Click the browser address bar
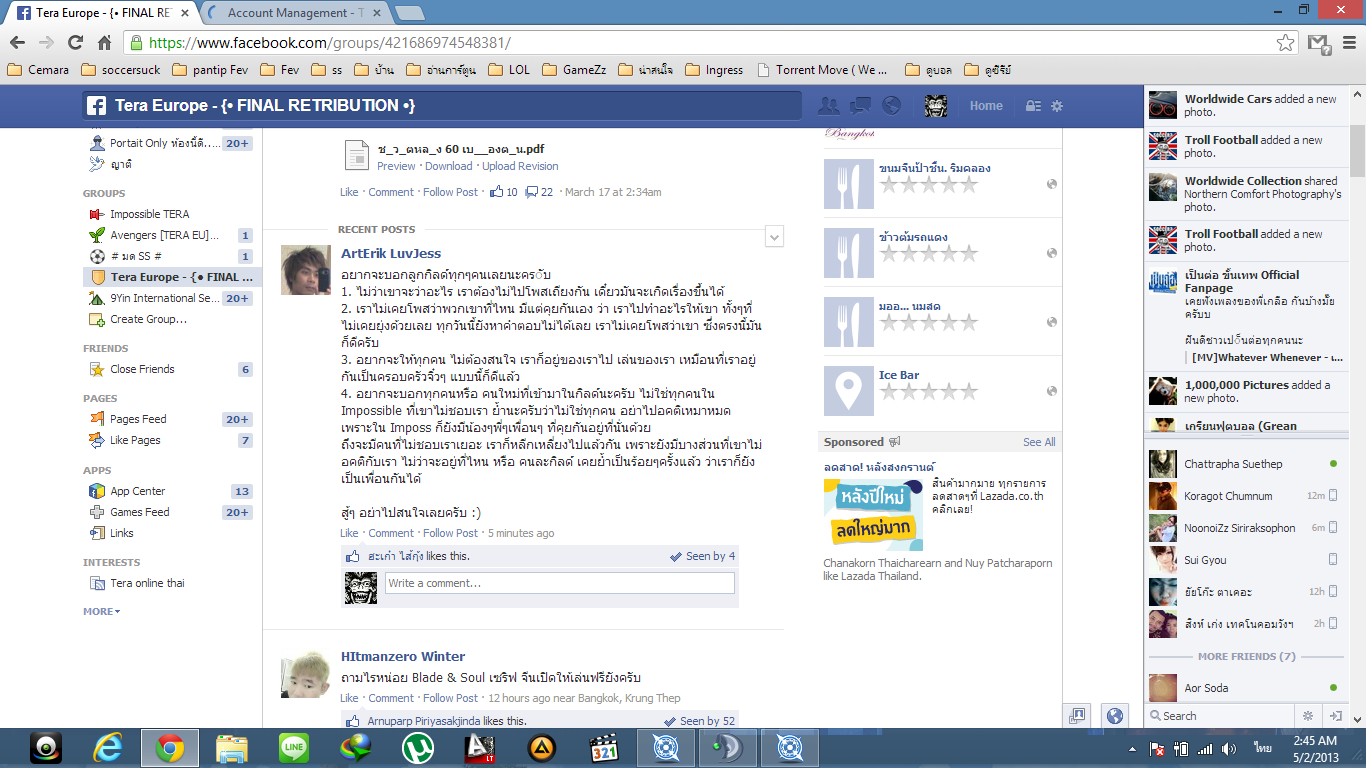Viewport: 1366px width, 768px height. click(x=710, y=43)
